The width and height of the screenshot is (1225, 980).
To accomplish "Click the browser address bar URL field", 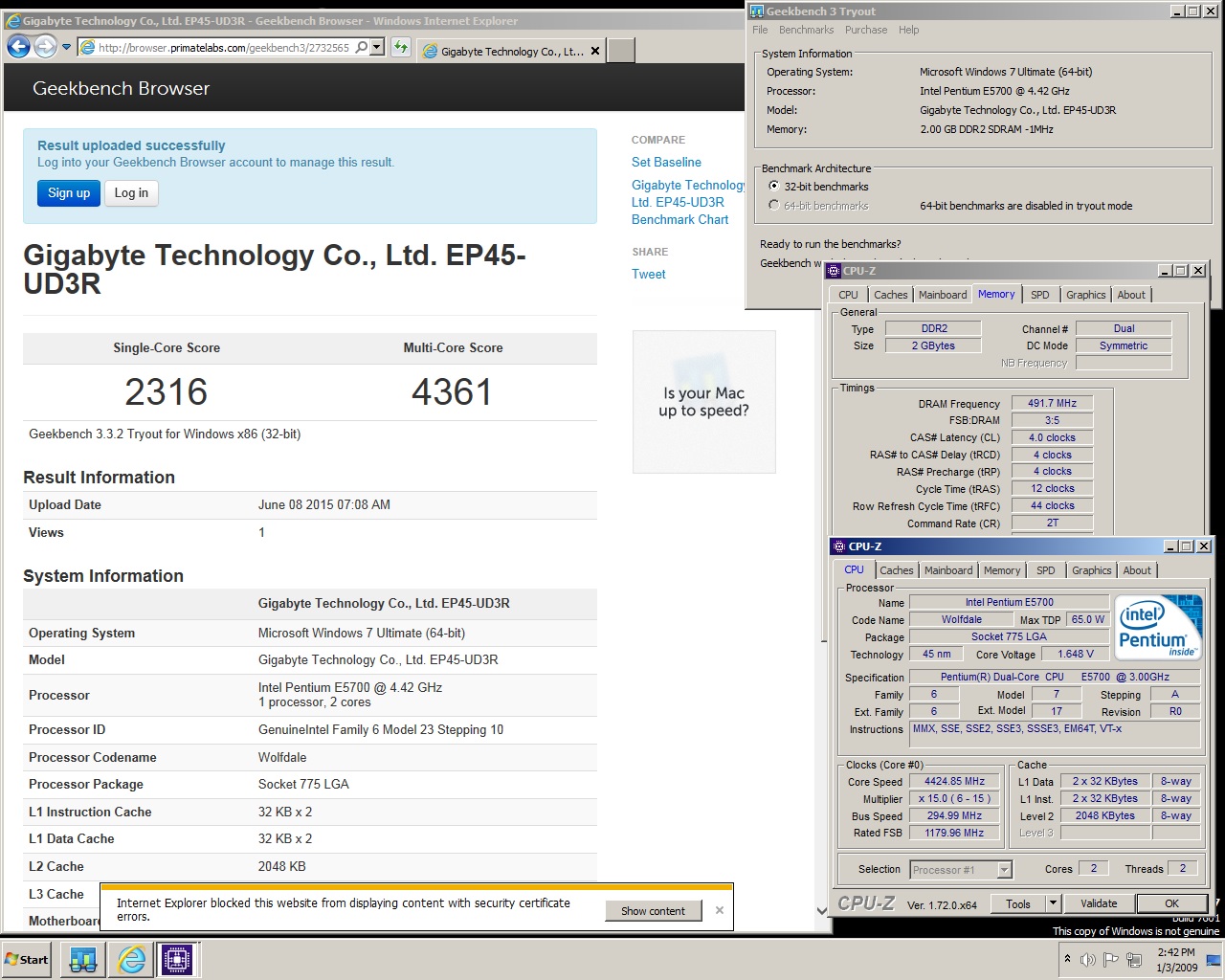I will [224, 48].
